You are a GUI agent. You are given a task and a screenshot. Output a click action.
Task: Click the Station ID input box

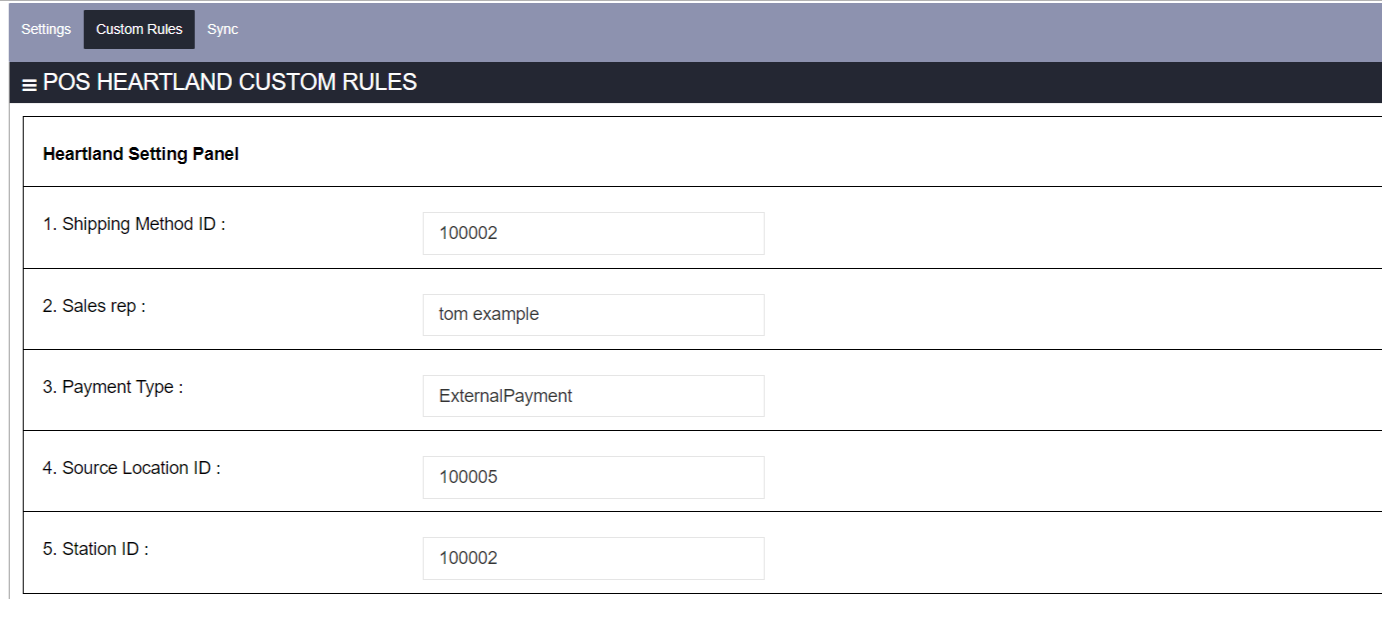click(x=593, y=558)
